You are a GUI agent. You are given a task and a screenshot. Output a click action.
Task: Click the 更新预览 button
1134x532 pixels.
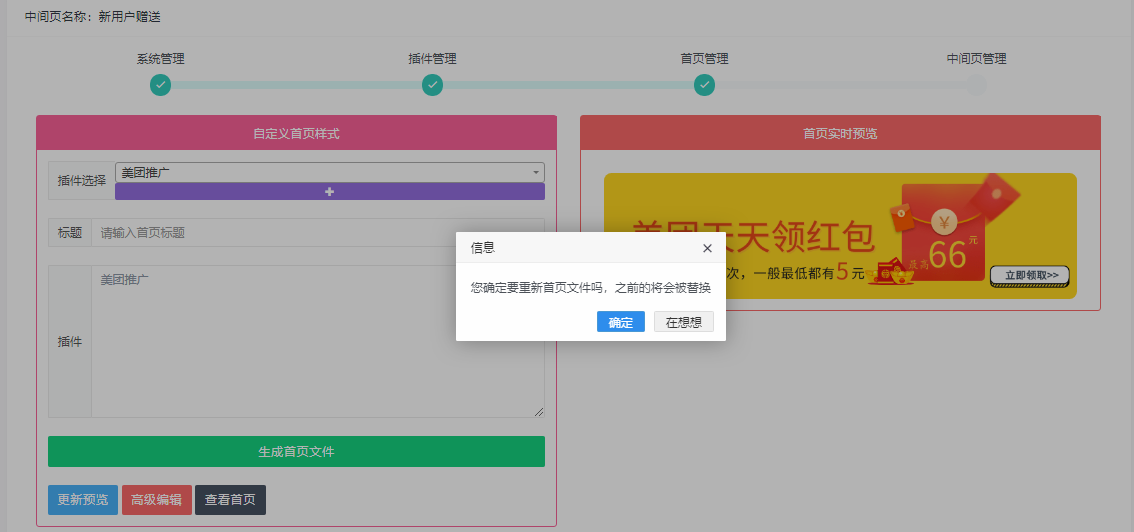83,500
